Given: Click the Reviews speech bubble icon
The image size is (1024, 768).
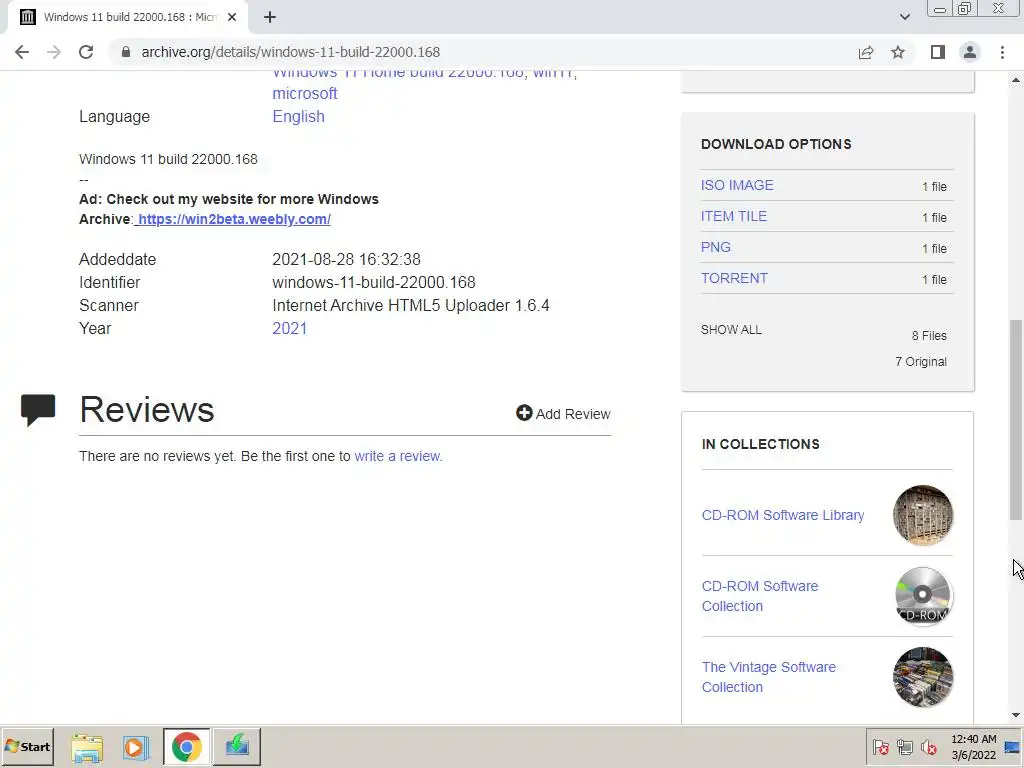Looking at the screenshot, I should tap(38, 410).
